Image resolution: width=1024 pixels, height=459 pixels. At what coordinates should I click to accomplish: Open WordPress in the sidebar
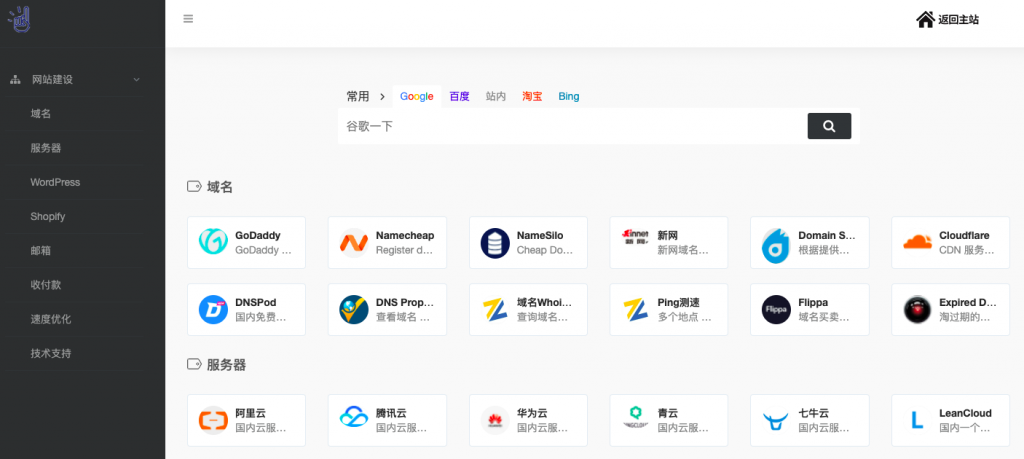pos(55,182)
